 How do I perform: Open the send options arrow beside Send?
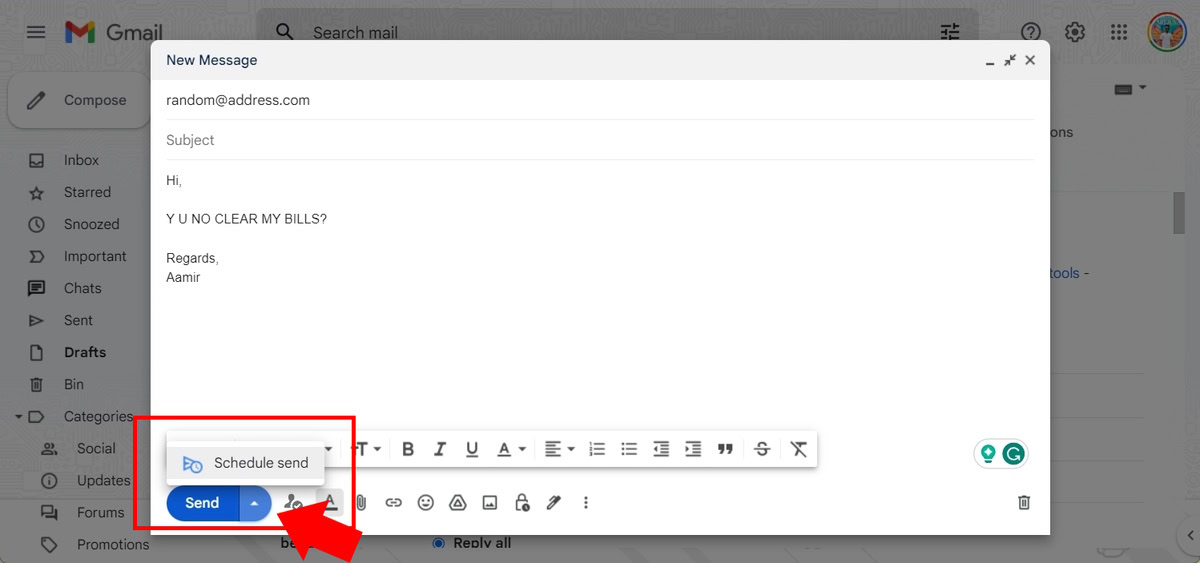255,503
